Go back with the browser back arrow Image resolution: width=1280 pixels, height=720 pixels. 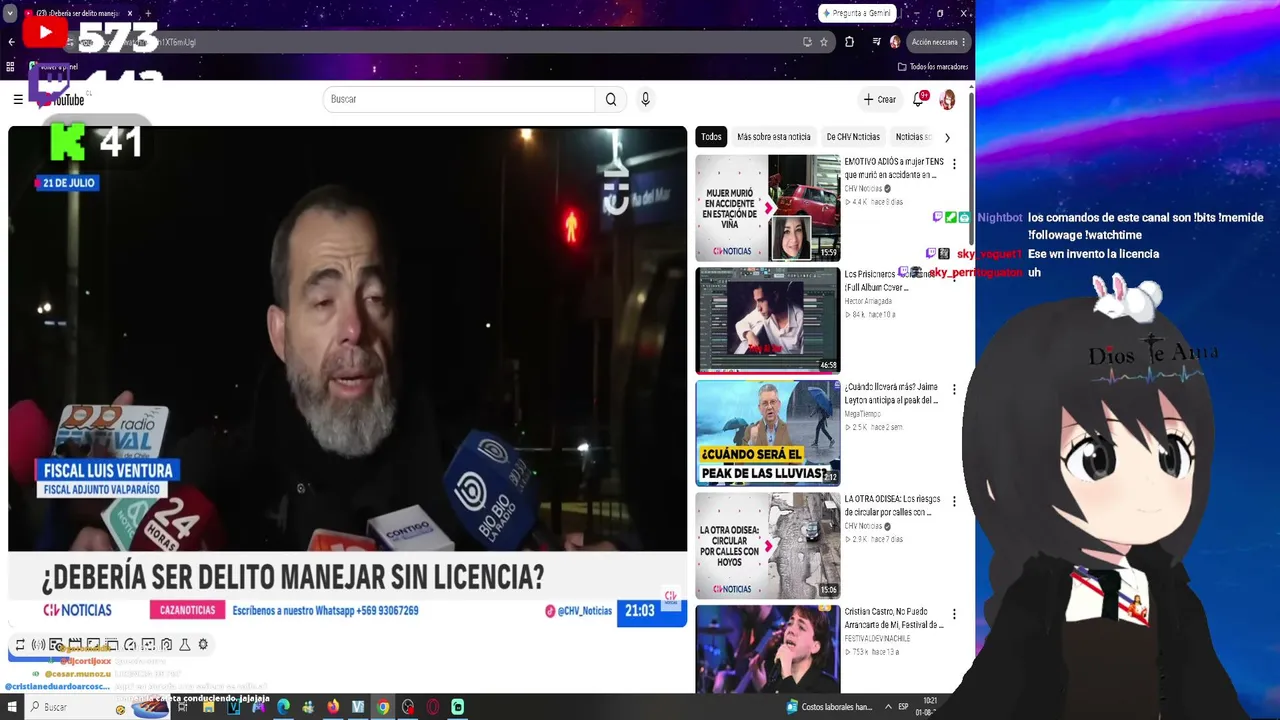click(11, 42)
